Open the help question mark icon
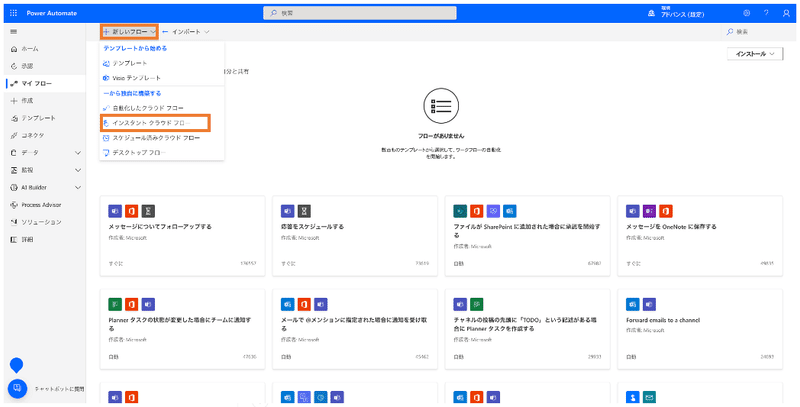Viewport: 800px width, 407px height. point(766,13)
